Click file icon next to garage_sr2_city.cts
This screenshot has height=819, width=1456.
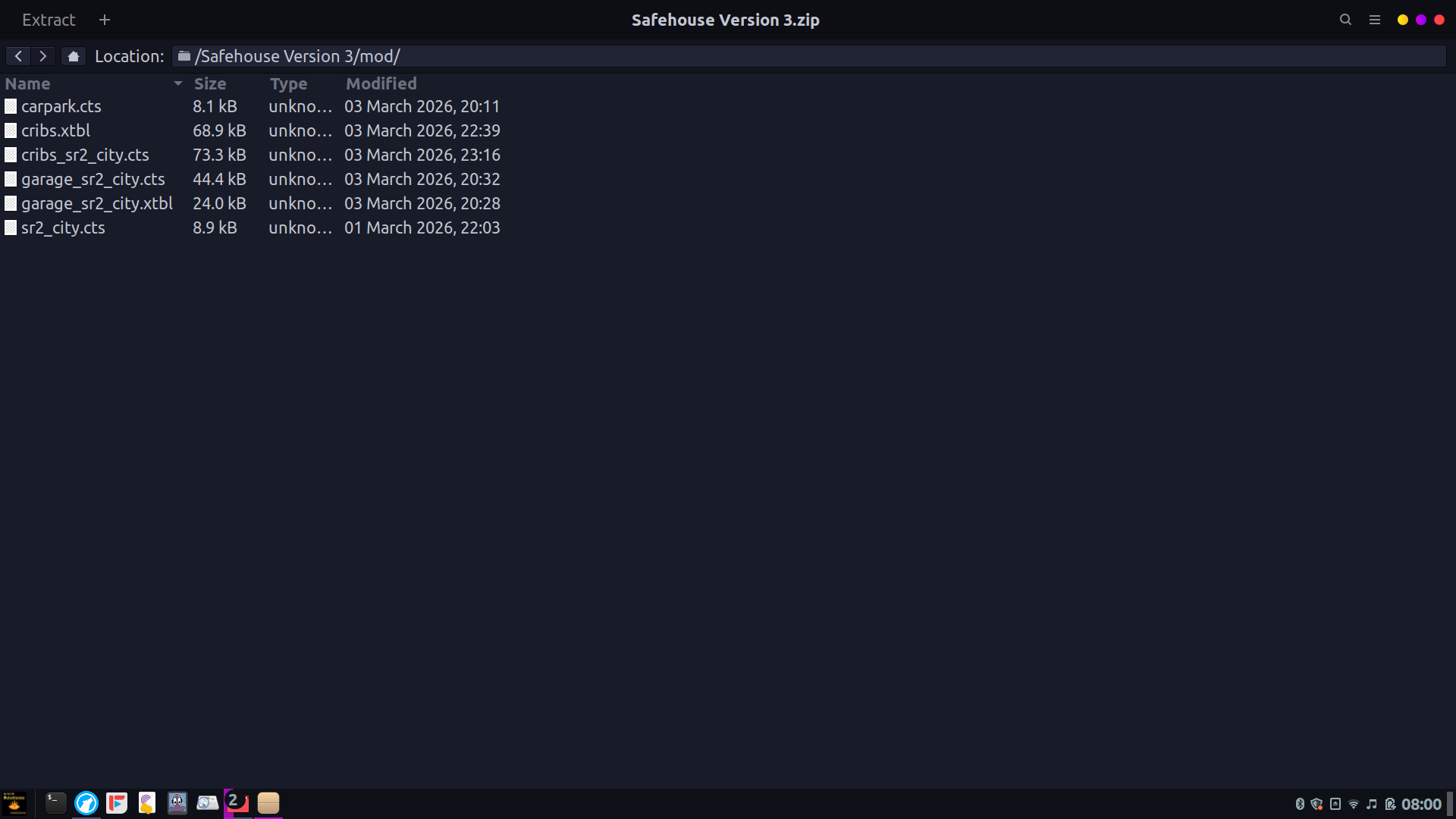[x=11, y=179]
